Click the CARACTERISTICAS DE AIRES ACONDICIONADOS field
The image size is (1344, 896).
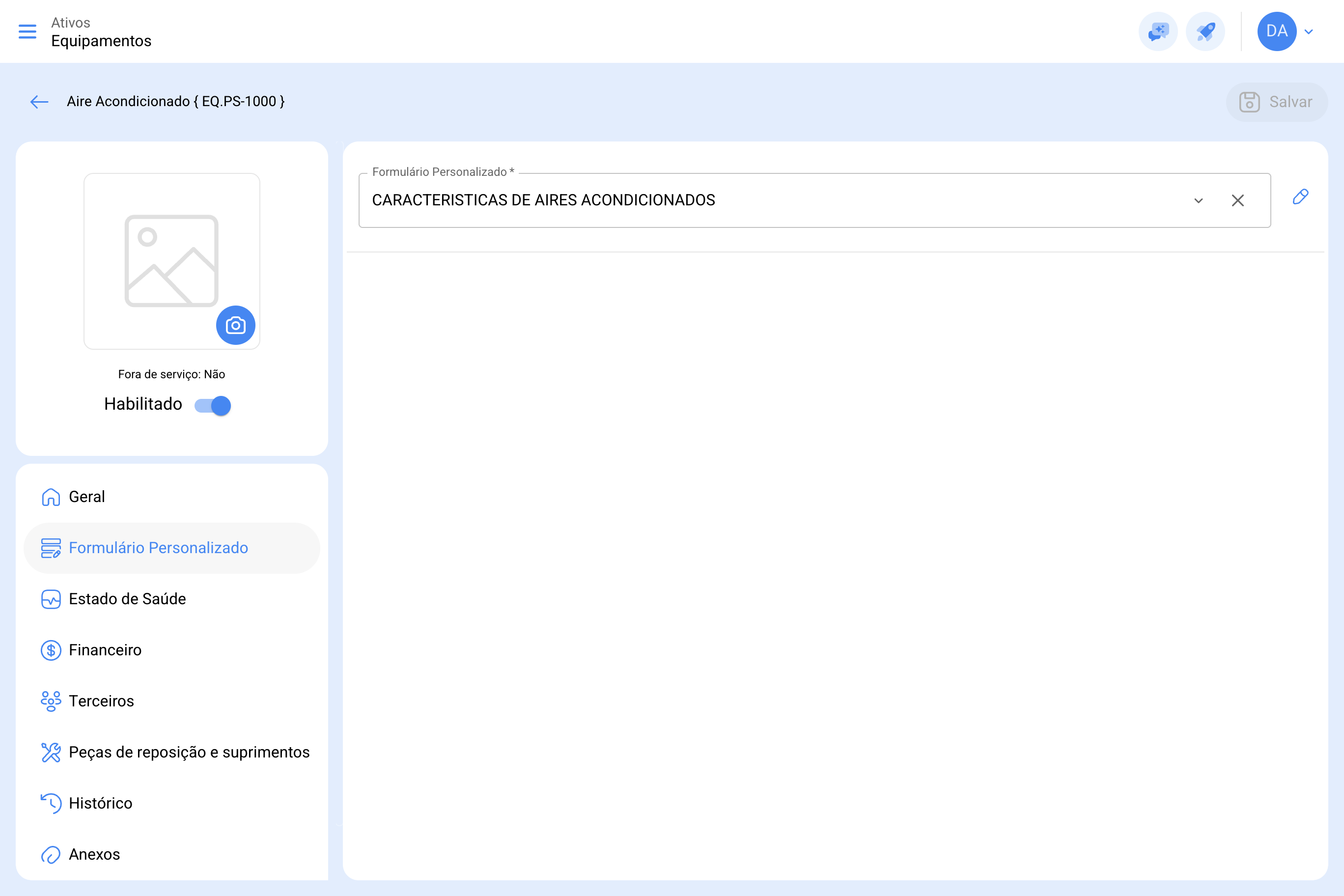814,200
